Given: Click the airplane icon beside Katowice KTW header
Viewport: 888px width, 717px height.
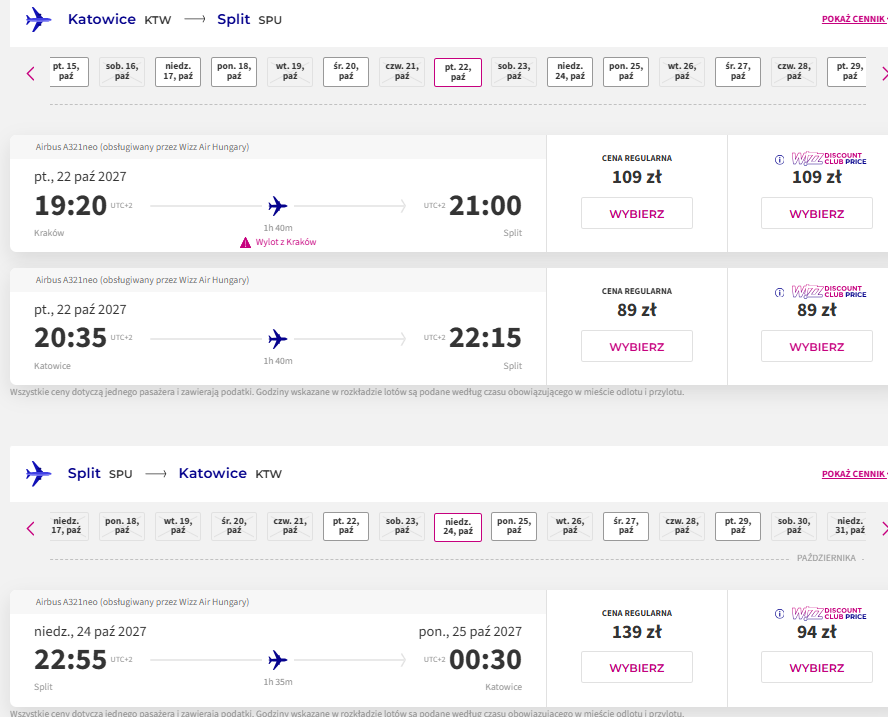Looking at the screenshot, I should click(39, 20).
